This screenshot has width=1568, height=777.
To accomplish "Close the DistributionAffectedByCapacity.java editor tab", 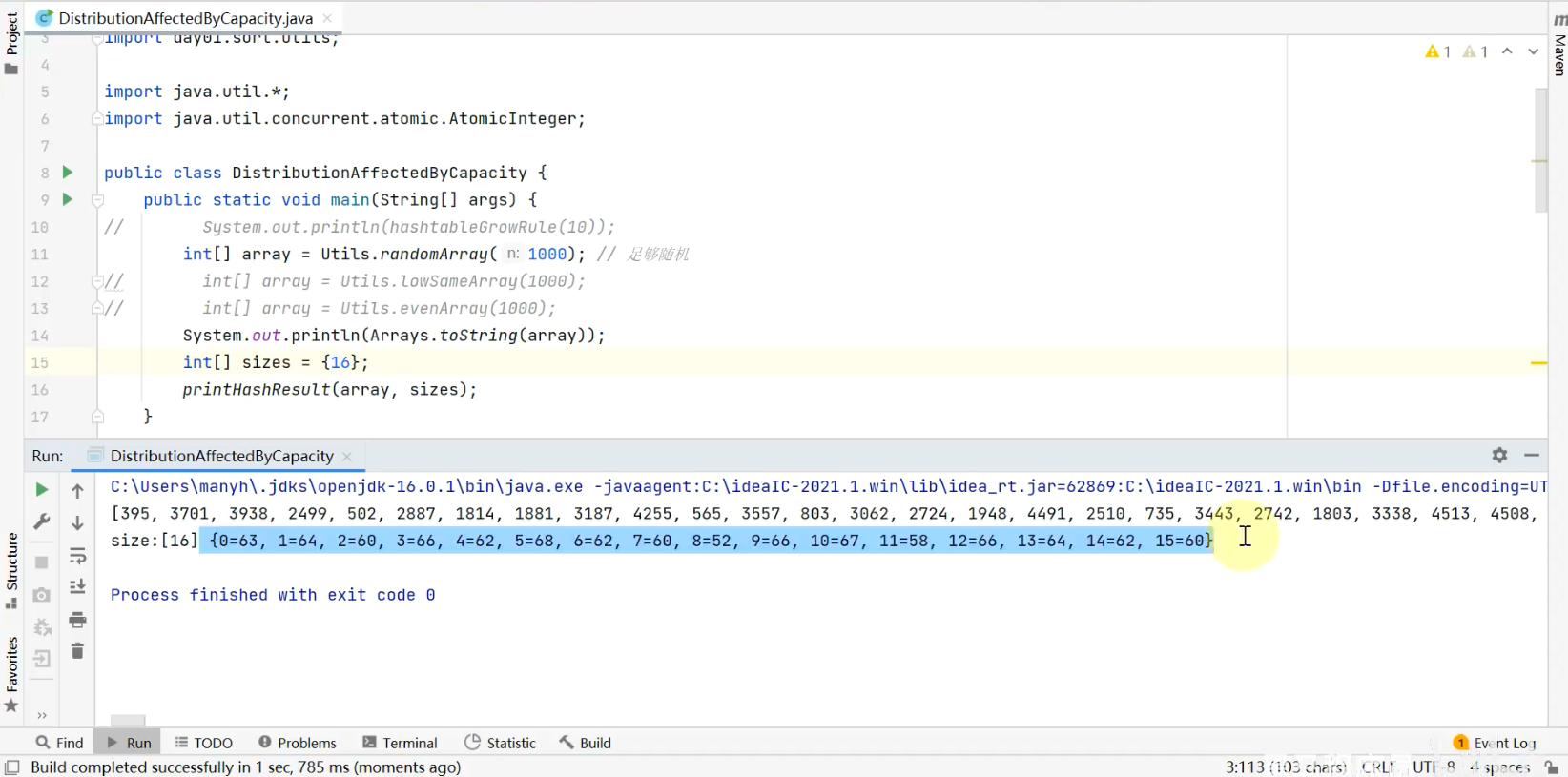I will 327,18.
